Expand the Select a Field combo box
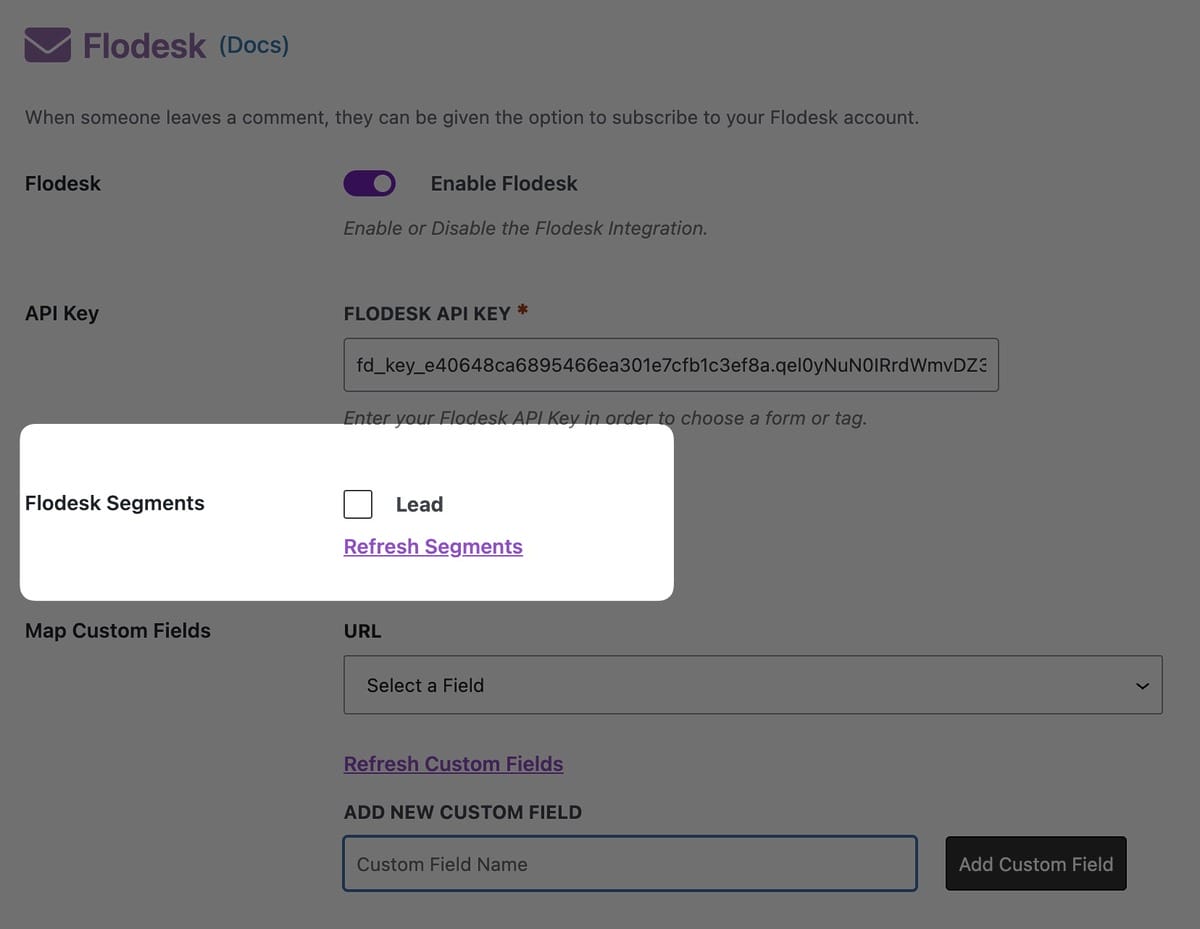 coord(752,685)
